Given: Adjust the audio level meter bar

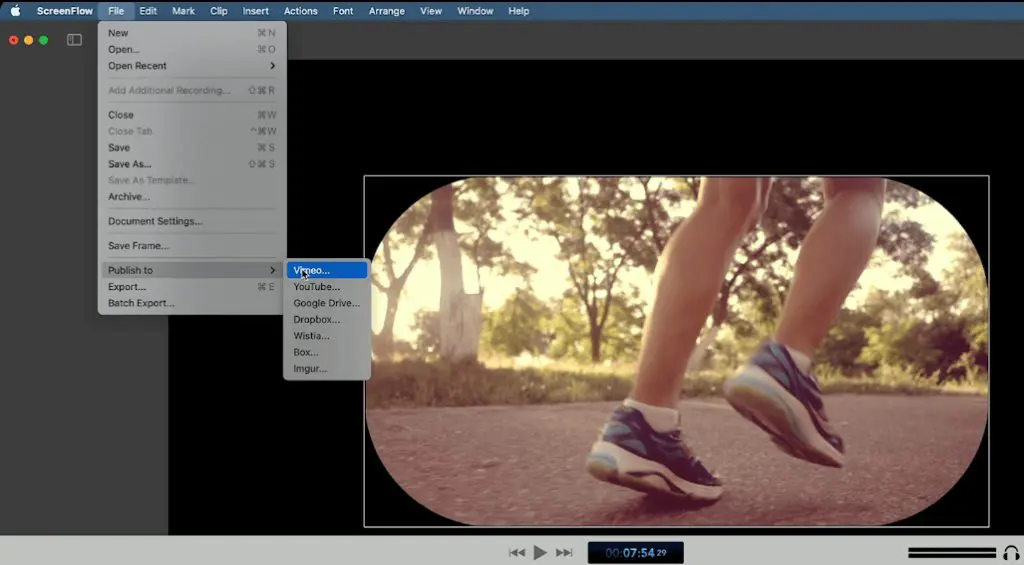Looking at the screenshot, I should pos(952,553).
